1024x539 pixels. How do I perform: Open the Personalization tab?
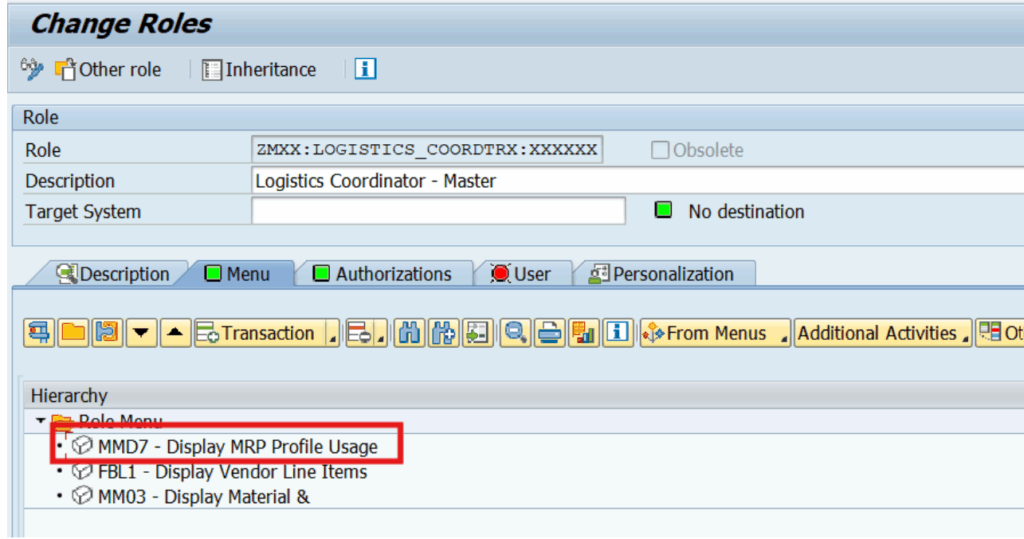pos(661,274)
